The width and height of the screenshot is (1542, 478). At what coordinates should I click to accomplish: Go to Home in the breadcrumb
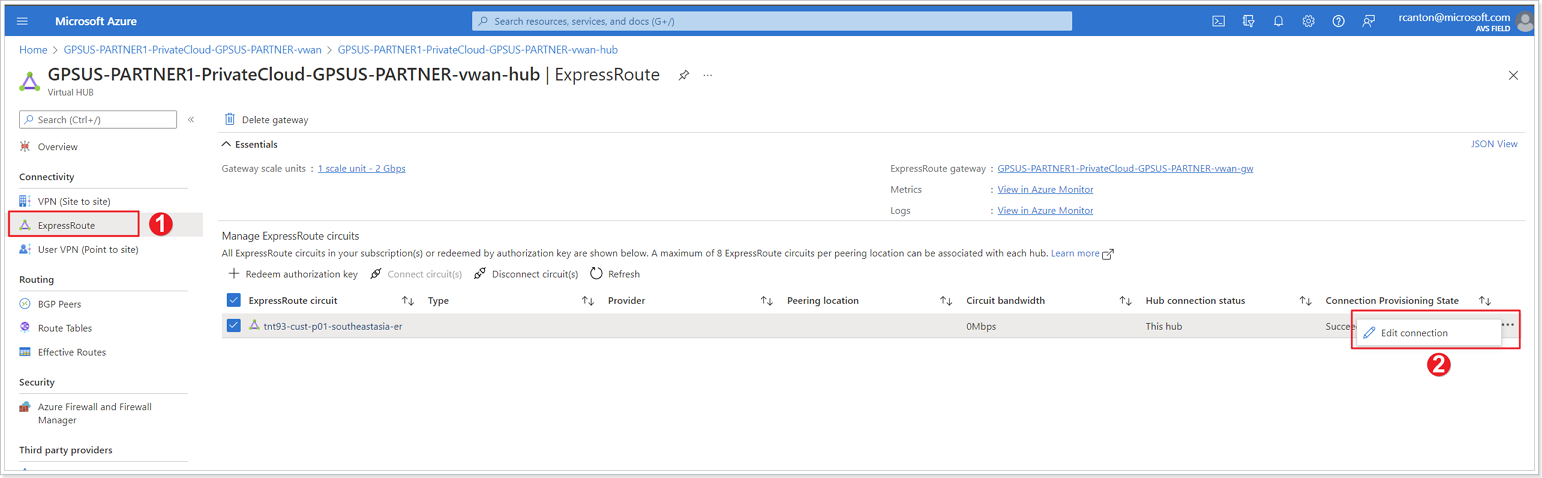(x=33, y=49)
